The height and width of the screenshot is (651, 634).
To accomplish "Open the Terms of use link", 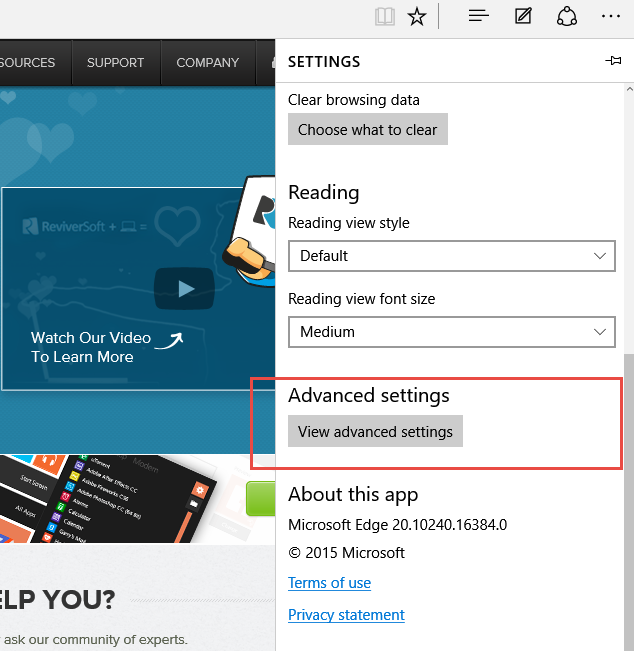I will [x=329, y=583].
